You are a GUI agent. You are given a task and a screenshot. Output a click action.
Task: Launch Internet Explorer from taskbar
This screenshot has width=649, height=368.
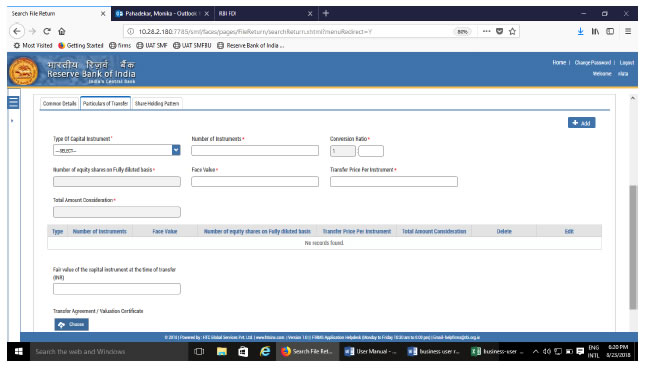[x=265, y=351]
